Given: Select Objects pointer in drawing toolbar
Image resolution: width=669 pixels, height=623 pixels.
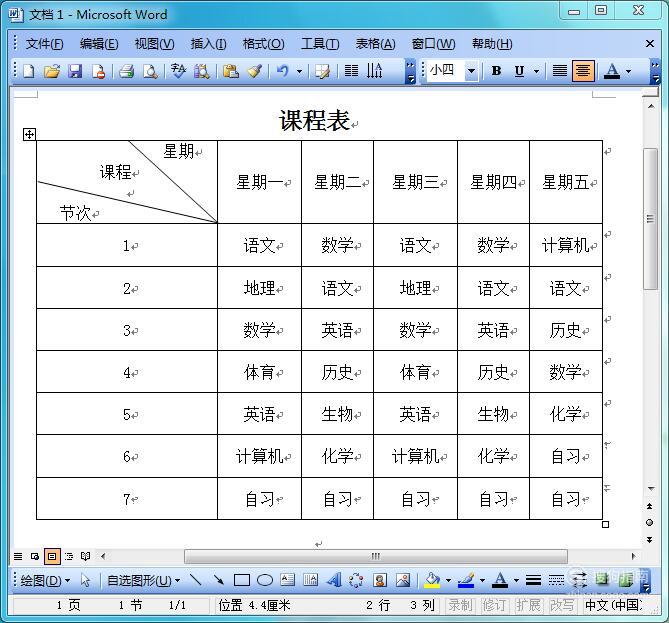Looking at the screenshot, I should (85, 580).
